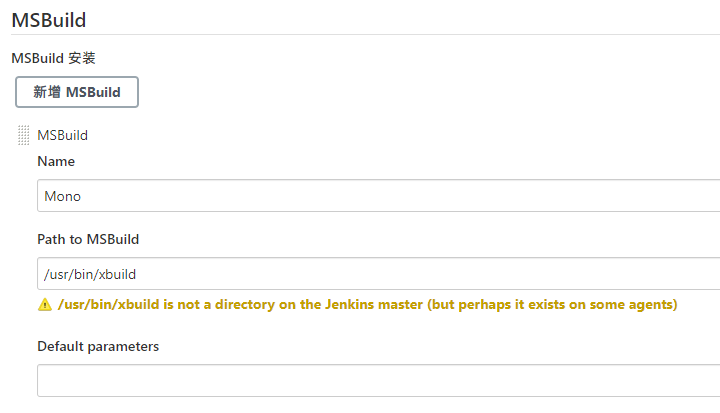Click the divider line under MSBuild heading
Image resolution: width=720 pixels, height=413 pixels.
coord(360,34)
